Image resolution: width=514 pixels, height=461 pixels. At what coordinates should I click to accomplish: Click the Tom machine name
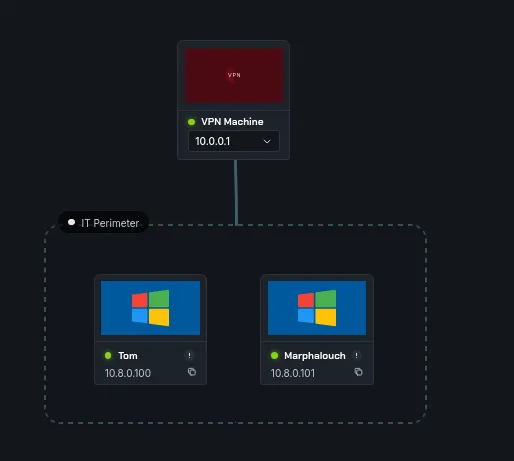pos(128,356)
